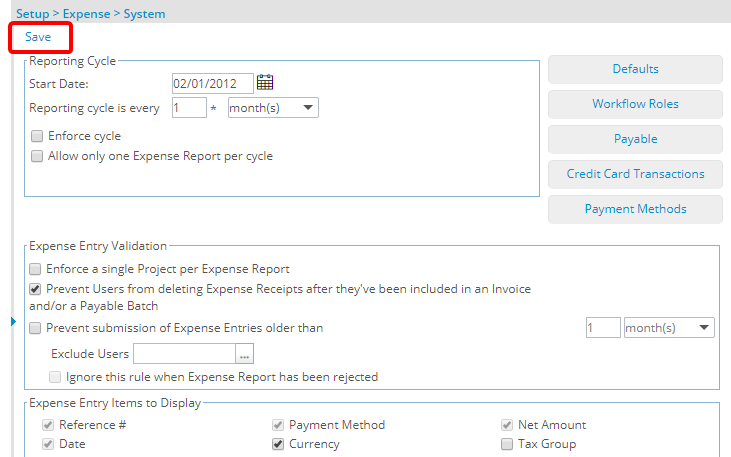The image size is (731, 457).
Task: Open Workflow Roles settings
Action: [x=635, y=104]
